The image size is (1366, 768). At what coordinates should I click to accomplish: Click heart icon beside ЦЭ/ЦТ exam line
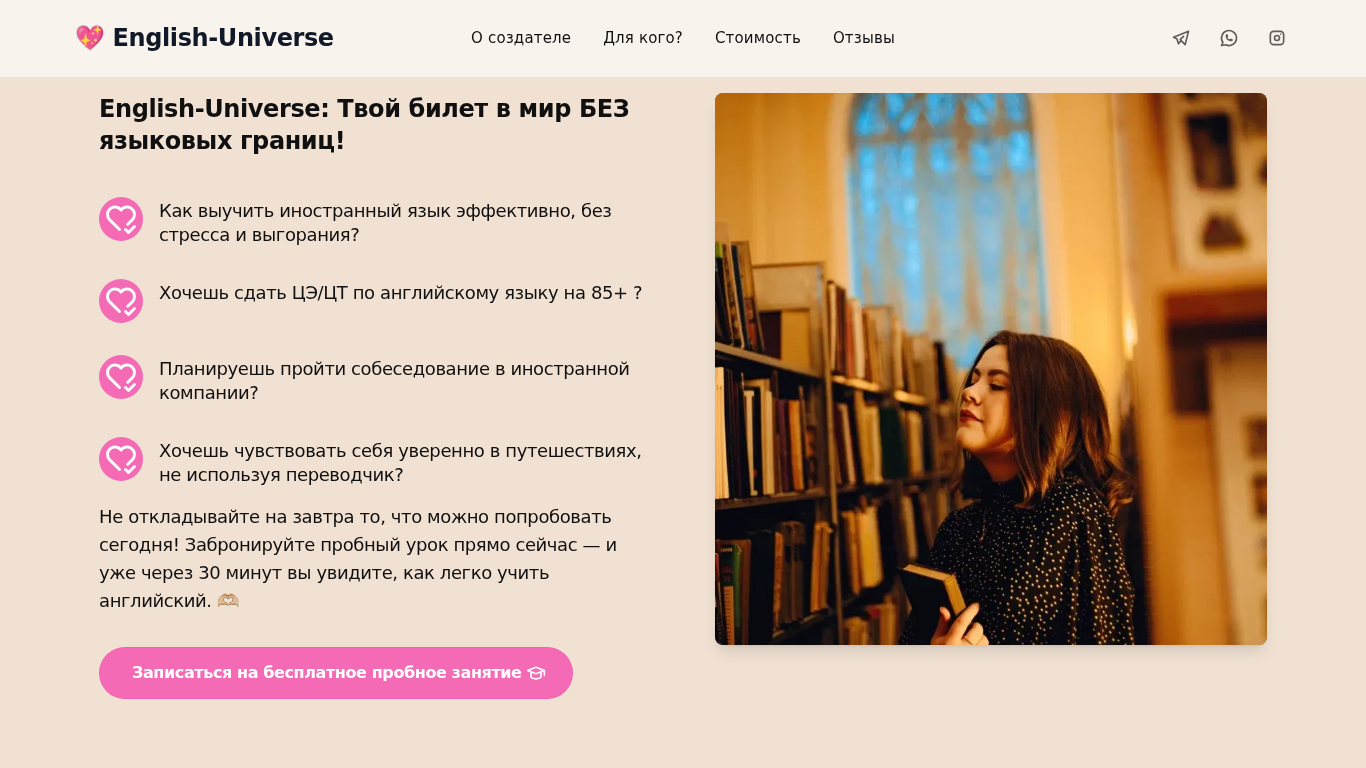[x=121, y=301]
